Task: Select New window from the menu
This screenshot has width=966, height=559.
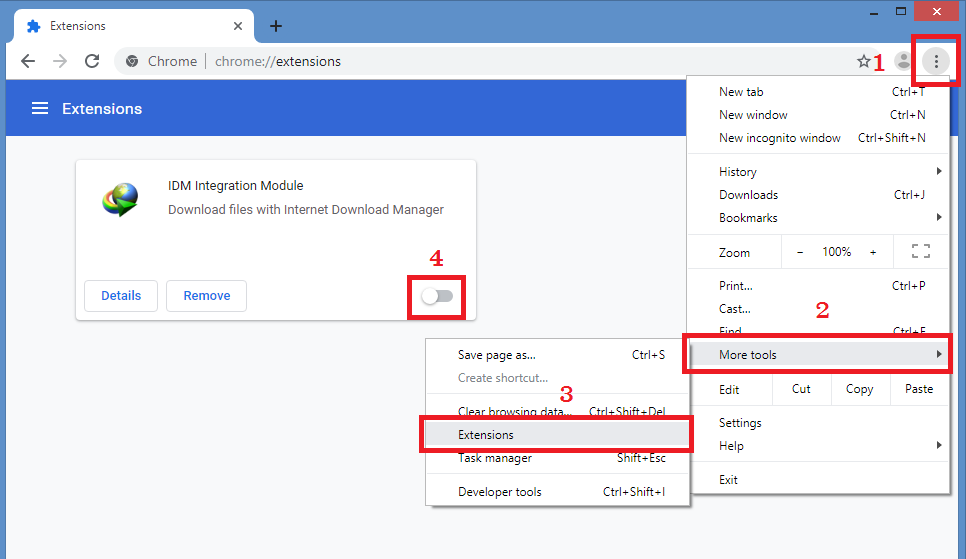Action: point(818,115)
